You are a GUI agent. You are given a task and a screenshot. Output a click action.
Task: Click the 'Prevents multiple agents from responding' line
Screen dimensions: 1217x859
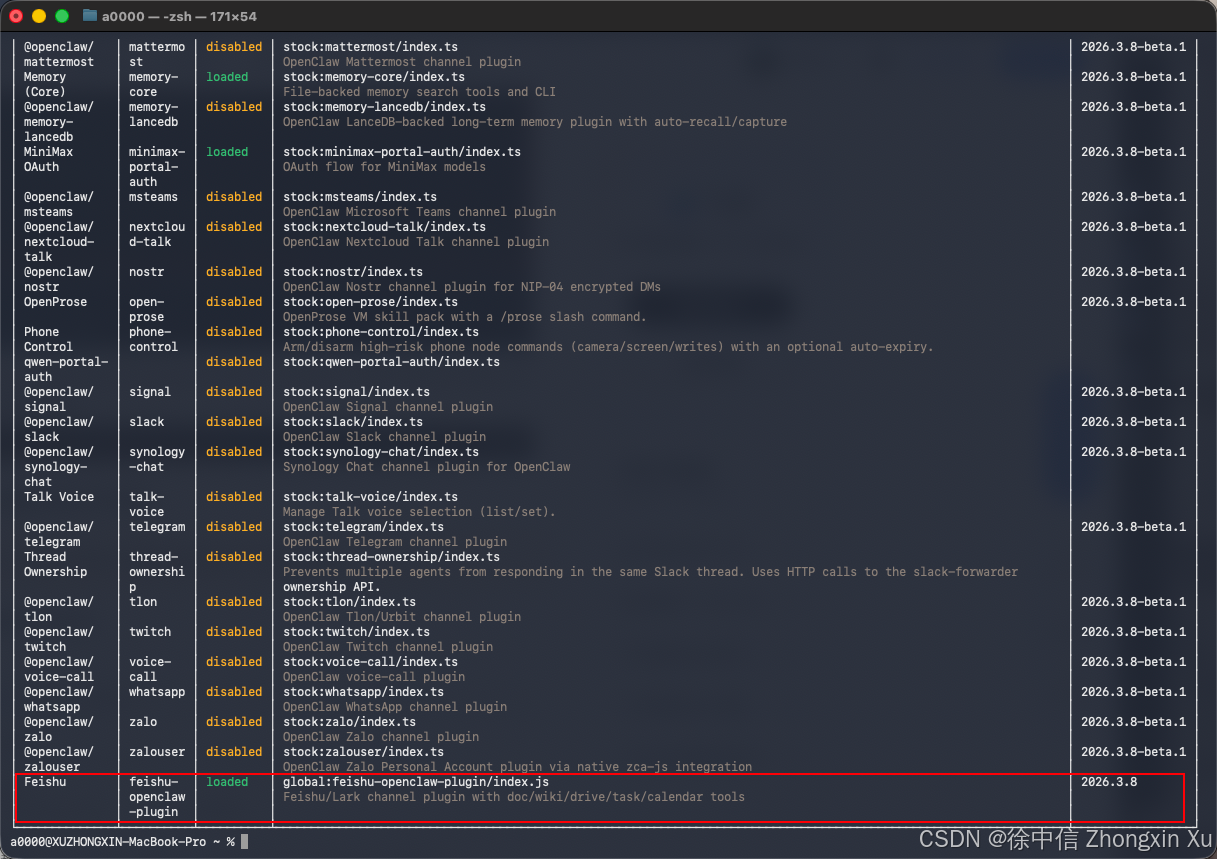click(x=650, y=572)
